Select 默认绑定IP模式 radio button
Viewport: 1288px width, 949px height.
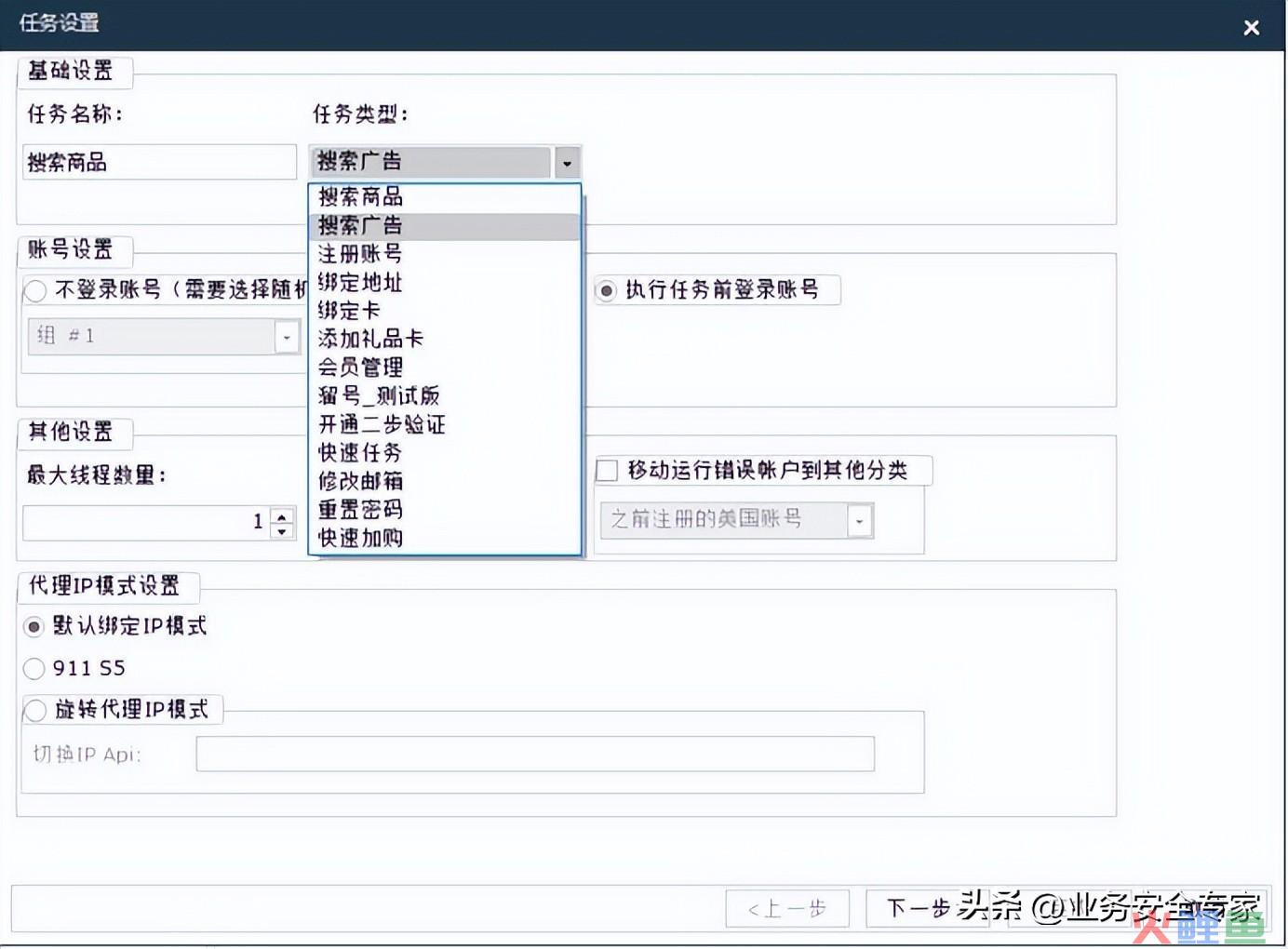[x=34, y=626]
